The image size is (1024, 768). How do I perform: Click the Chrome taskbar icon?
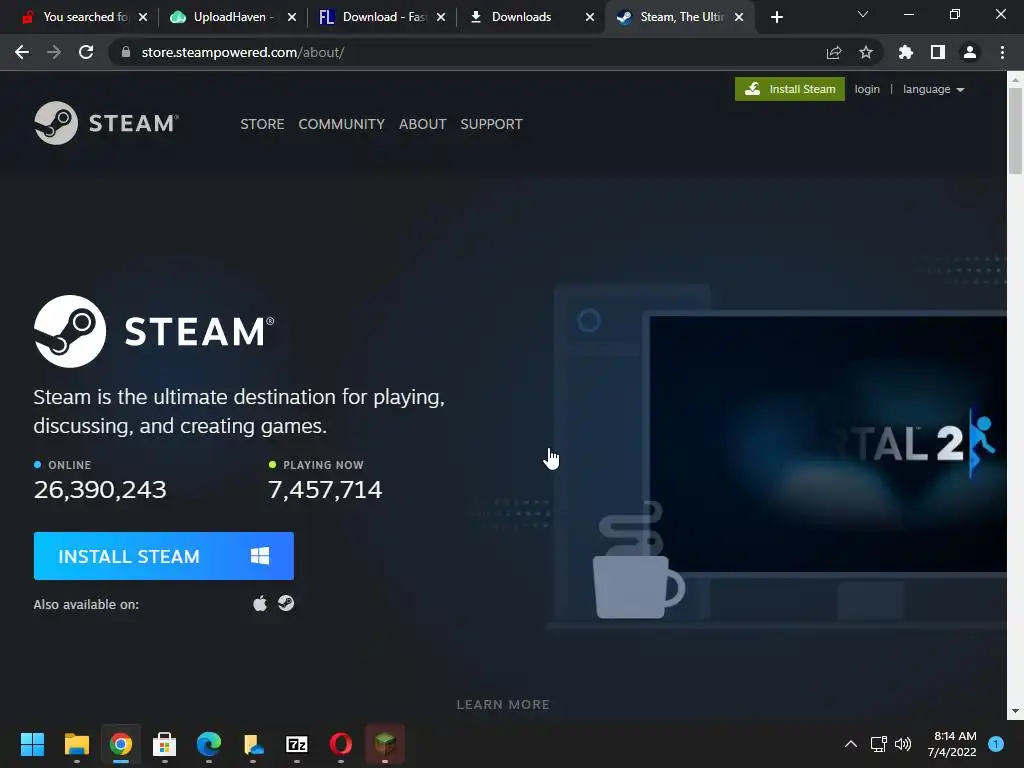(121, 743)
